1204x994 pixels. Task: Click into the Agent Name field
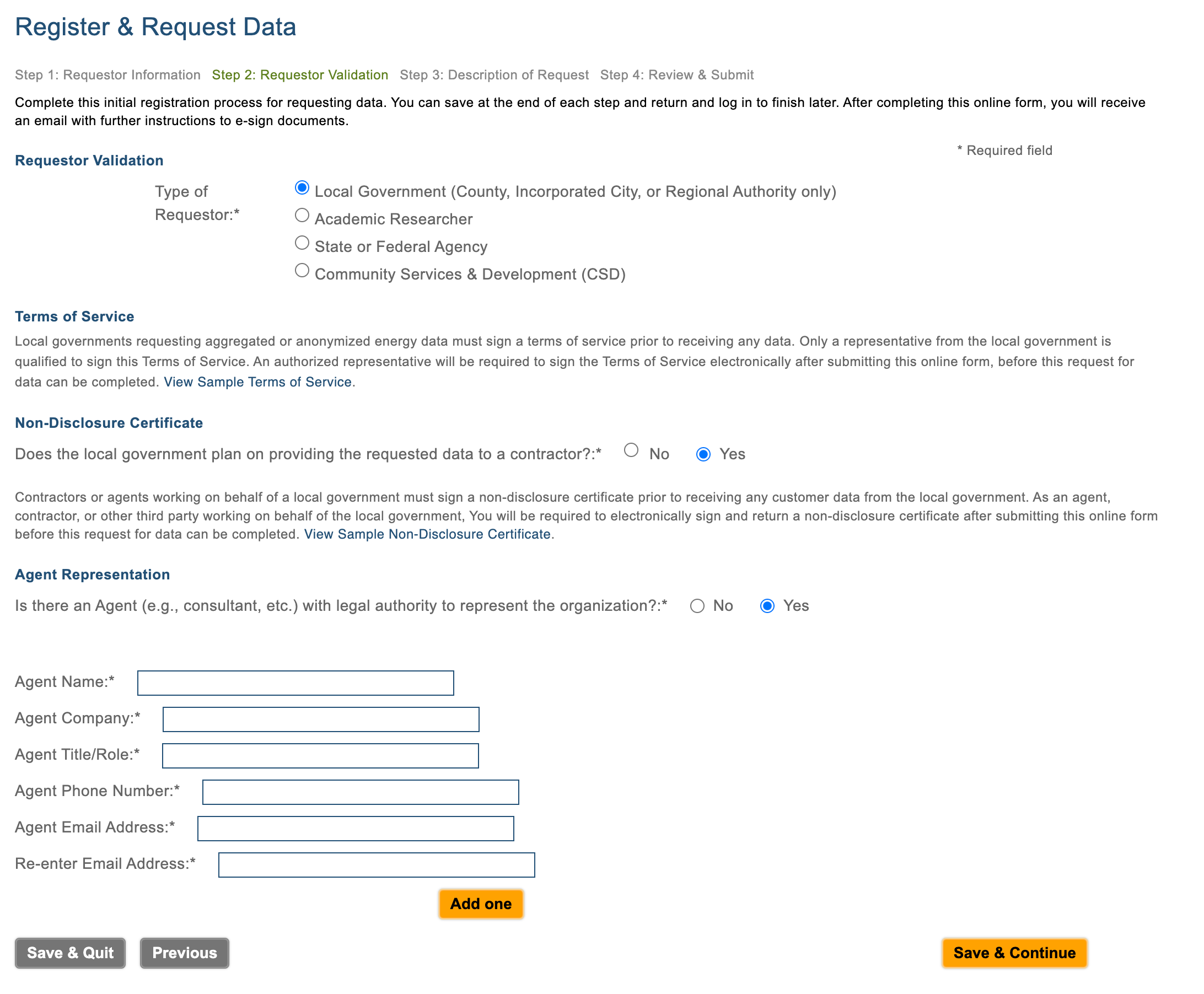(295, 683)
